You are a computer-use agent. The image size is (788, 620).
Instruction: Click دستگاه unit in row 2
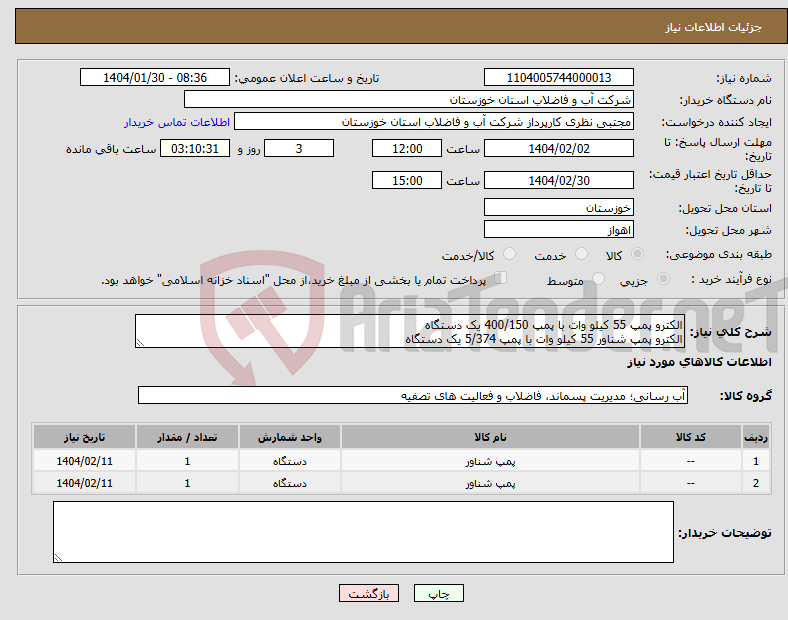290,483
